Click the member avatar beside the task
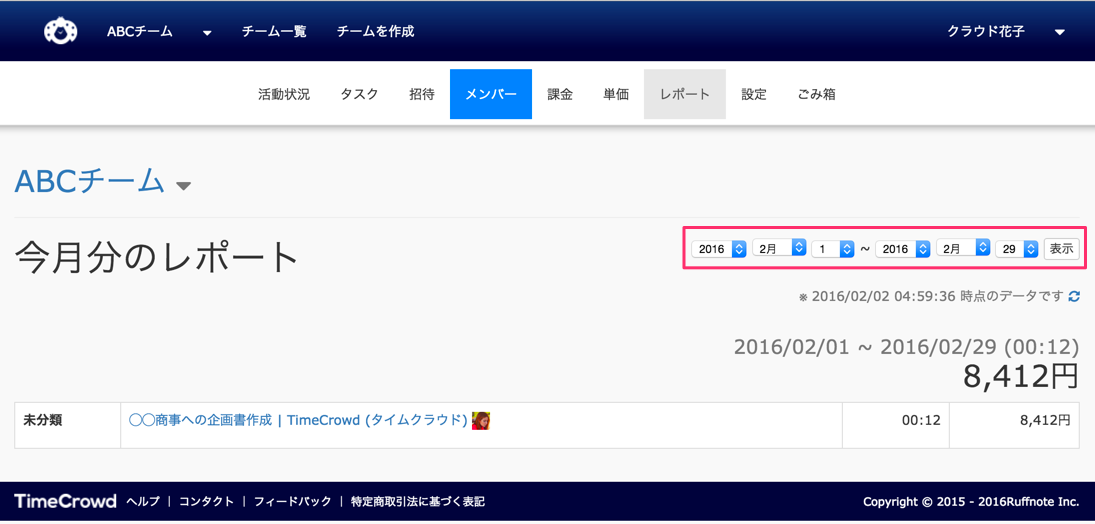 pos(481,421)
